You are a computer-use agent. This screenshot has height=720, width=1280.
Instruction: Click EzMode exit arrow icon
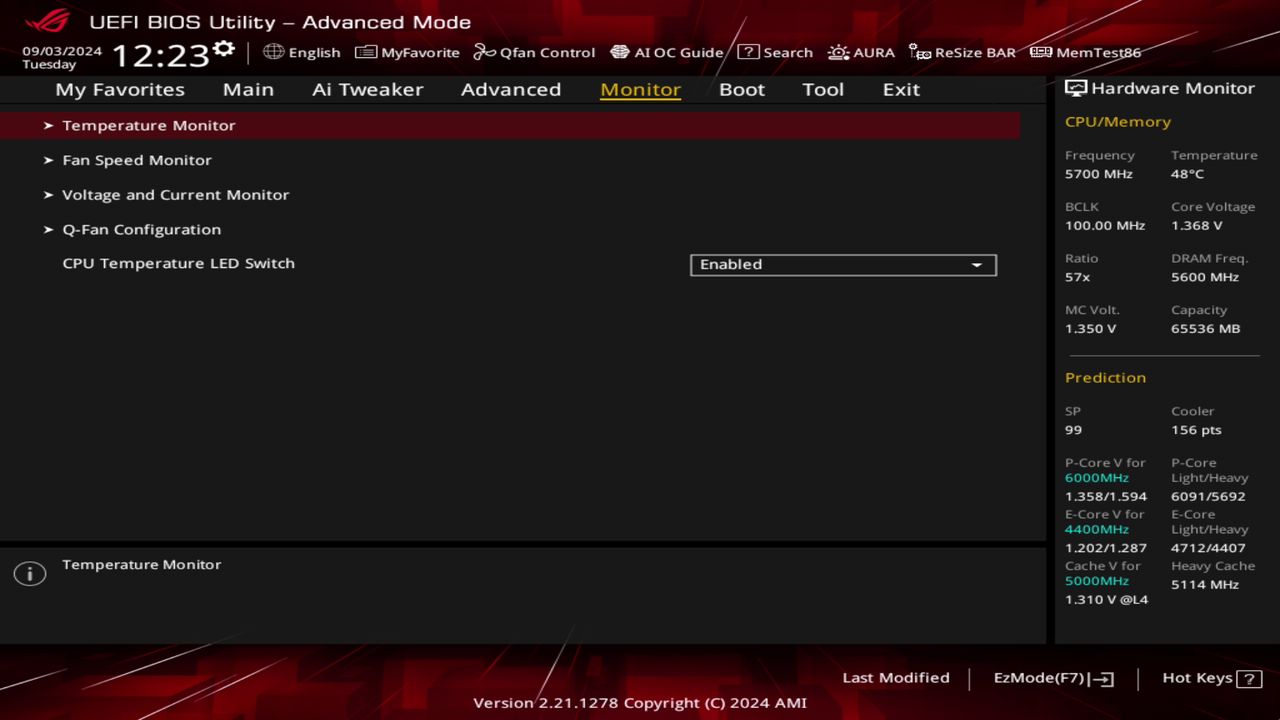(1101, 679)
